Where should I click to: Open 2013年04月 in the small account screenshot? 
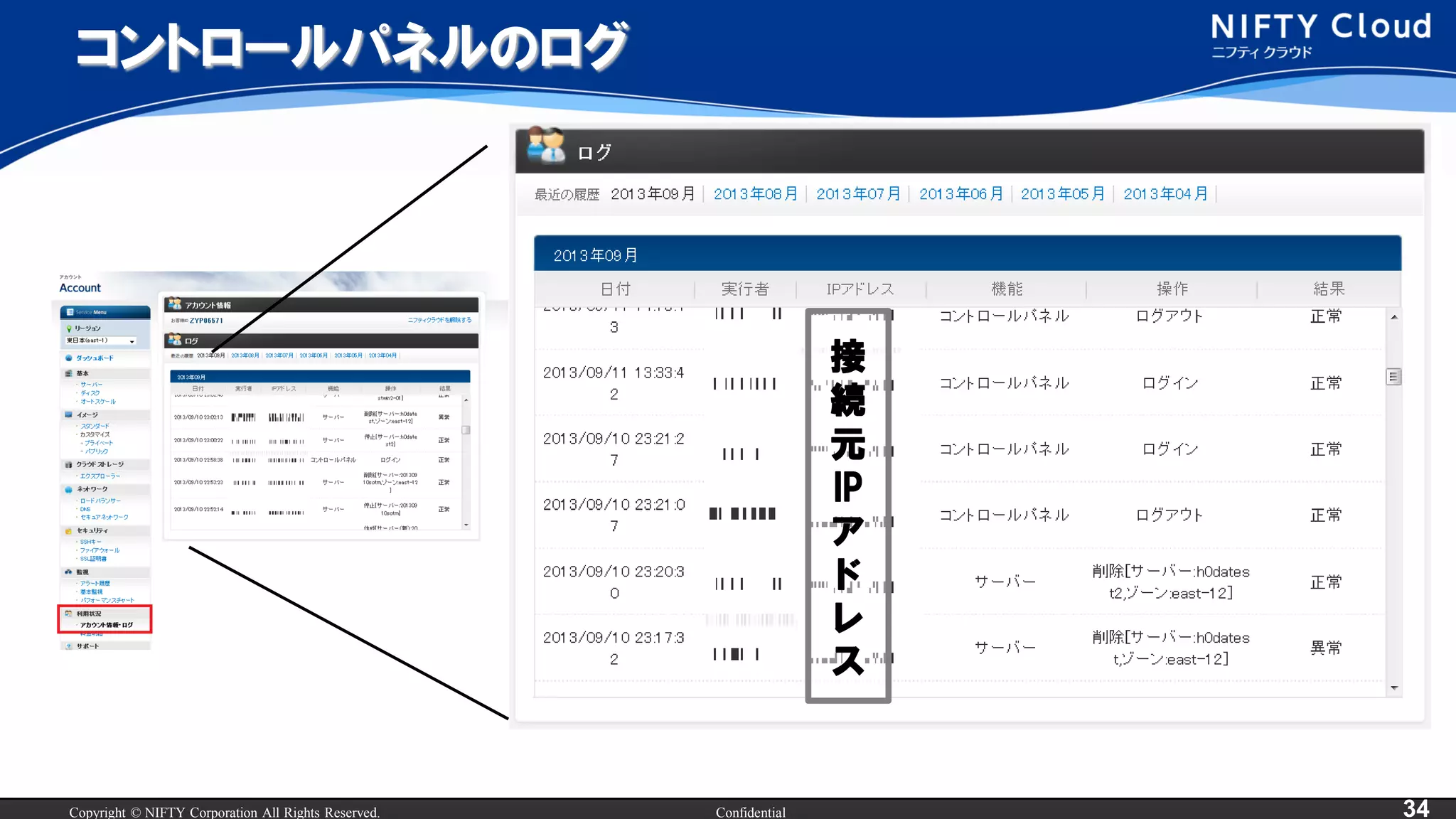pyautogui.click(x=382, y=355)
